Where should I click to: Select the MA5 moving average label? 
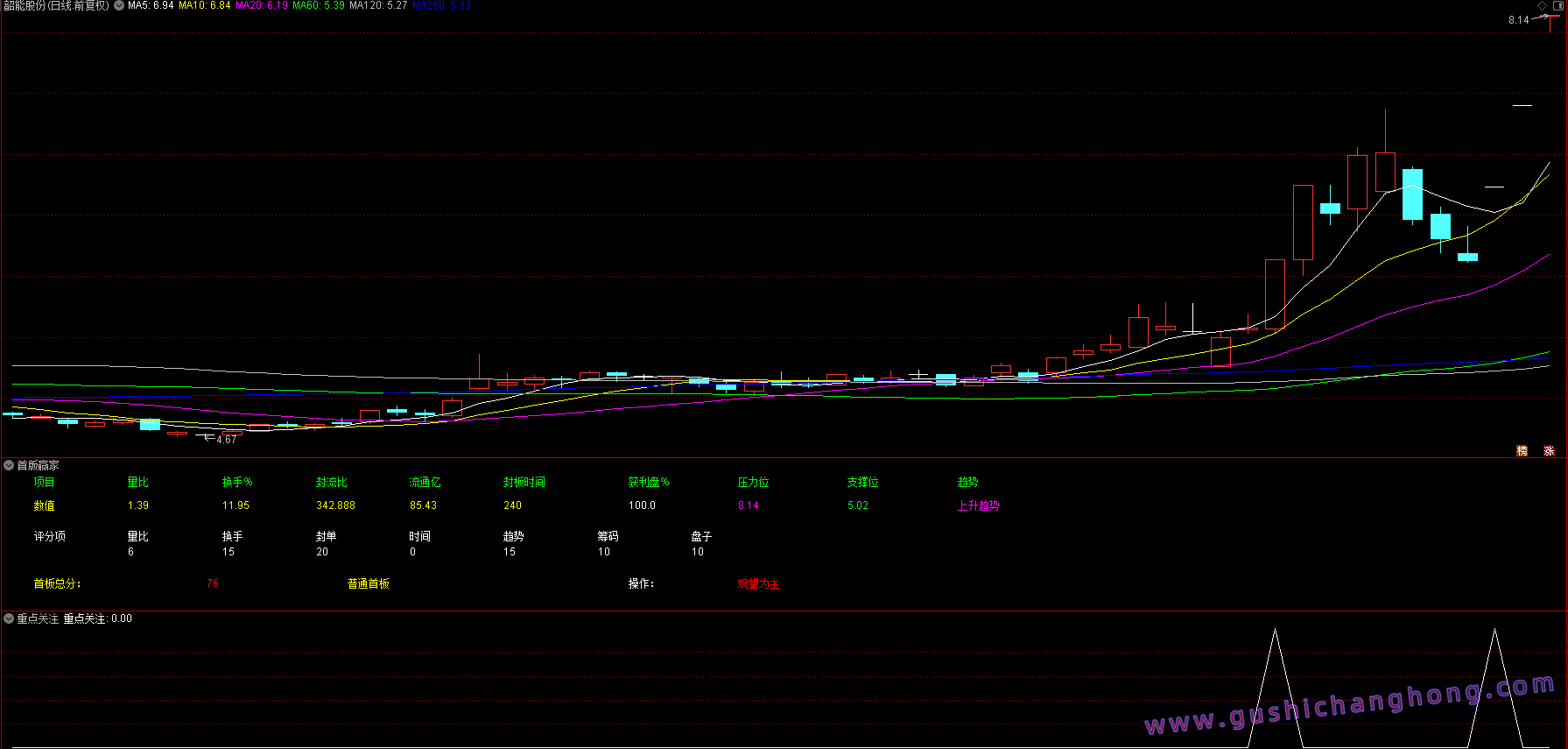pyautogui.click(x=151, y=5)
